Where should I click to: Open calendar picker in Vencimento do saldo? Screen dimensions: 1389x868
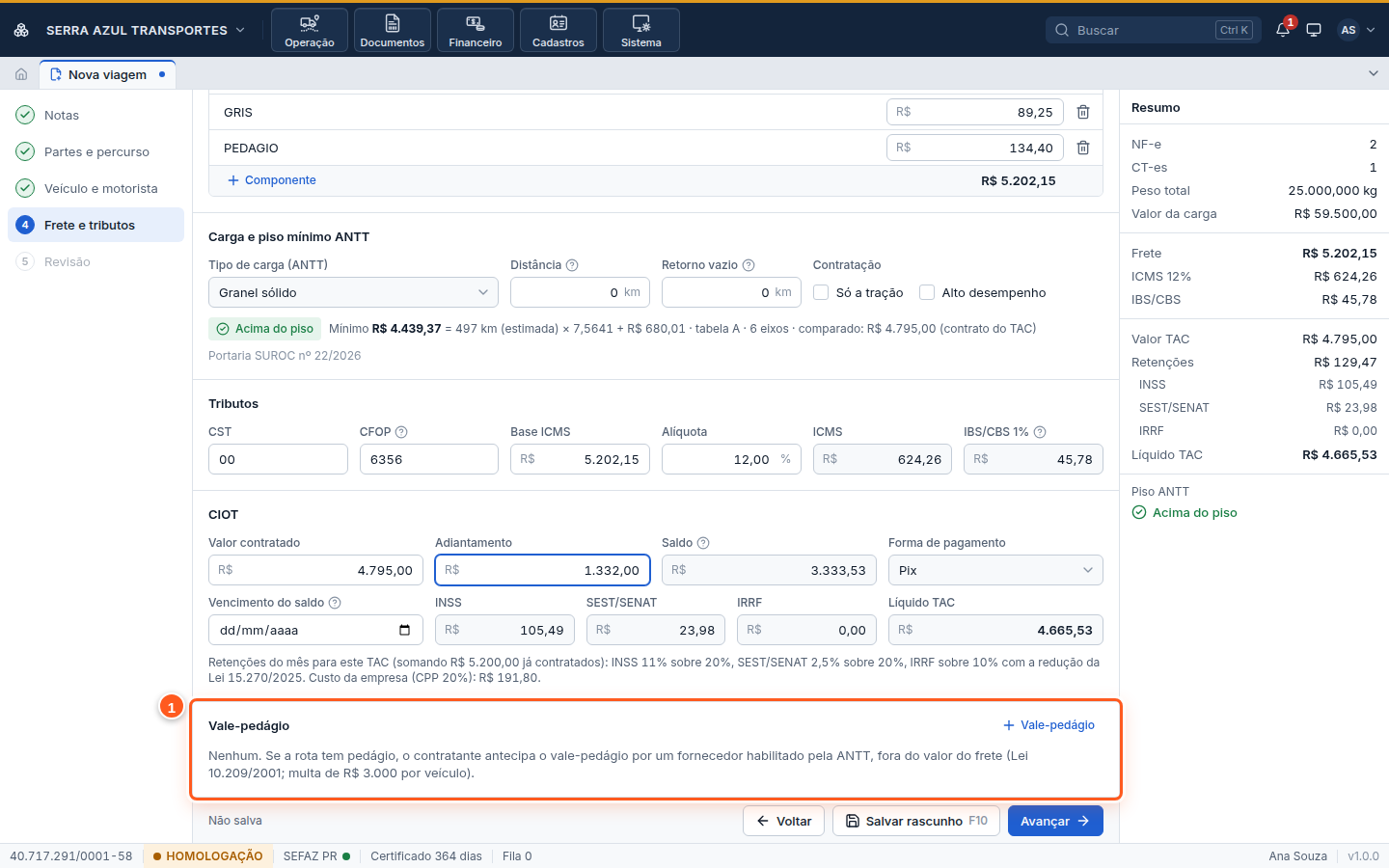tap(404, 630)
